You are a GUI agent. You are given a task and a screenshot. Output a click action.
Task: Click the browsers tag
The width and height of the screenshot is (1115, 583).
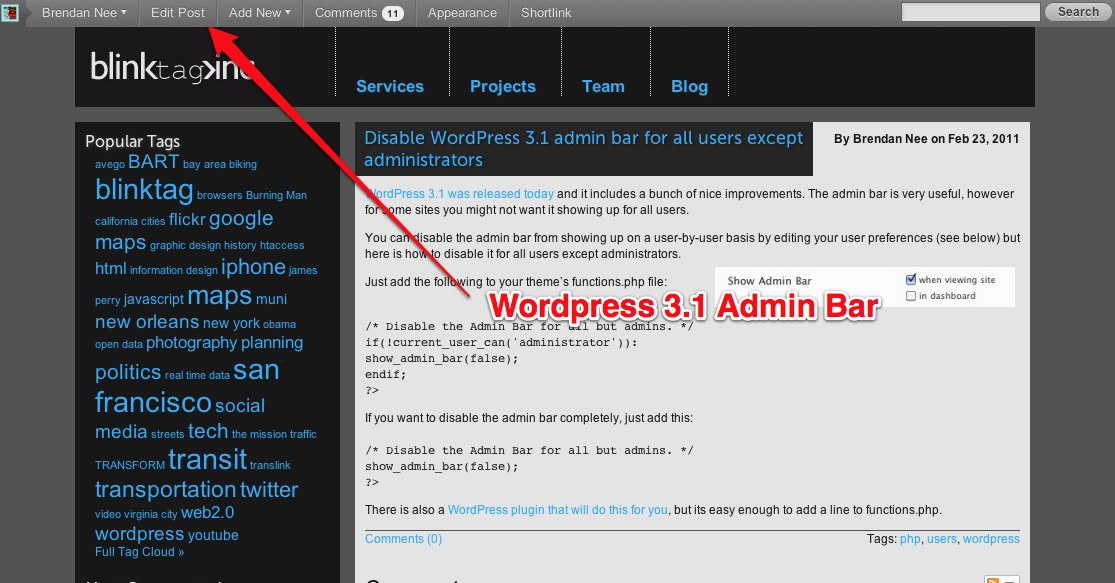pos(220,195)
